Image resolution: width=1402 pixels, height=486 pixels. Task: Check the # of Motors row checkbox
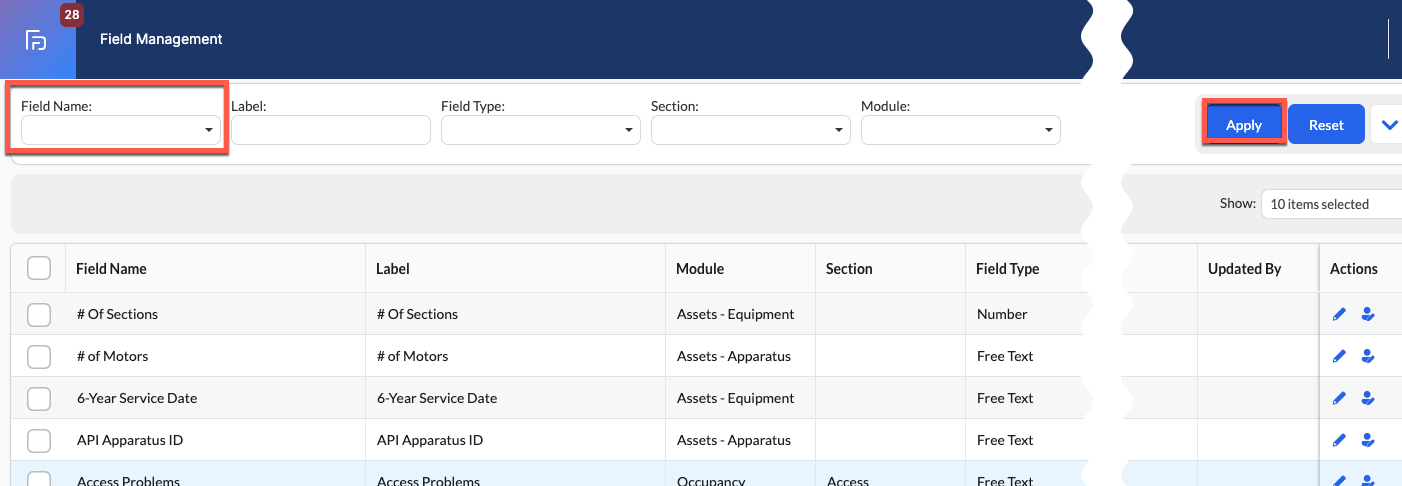pyautogui.click(x=39, y=356)
